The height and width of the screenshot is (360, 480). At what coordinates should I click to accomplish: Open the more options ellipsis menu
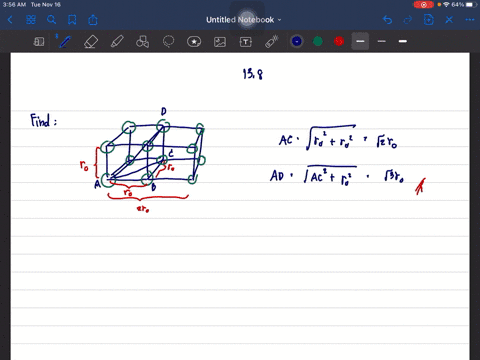(470, 20)
